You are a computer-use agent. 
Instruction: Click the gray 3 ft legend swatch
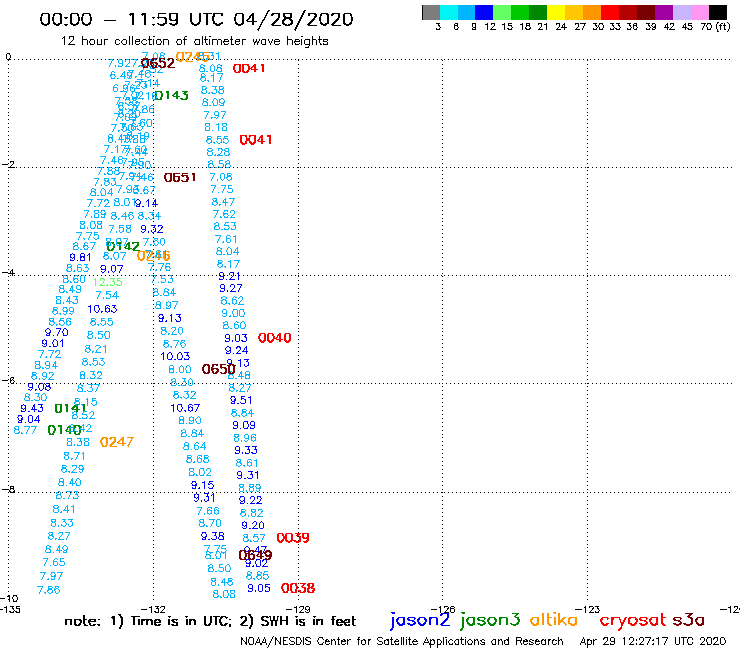[x=431, y=12]
